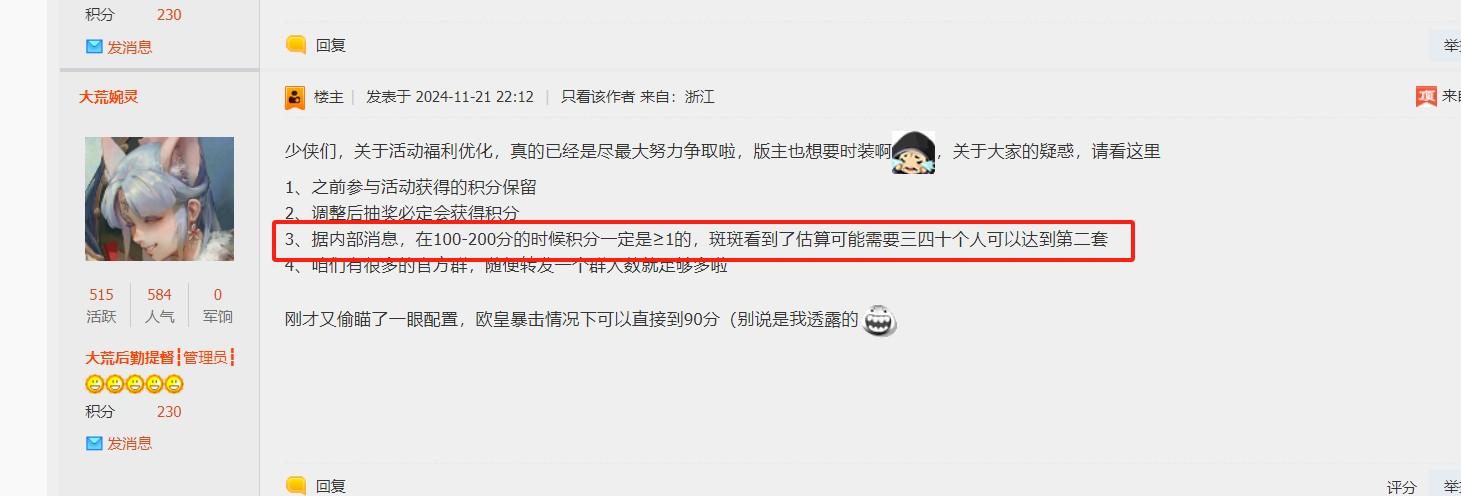Click the speech bubble reply icon above the post
Image resolution: width=1461 pixels, height=496 pixels.
pos(295,45)
